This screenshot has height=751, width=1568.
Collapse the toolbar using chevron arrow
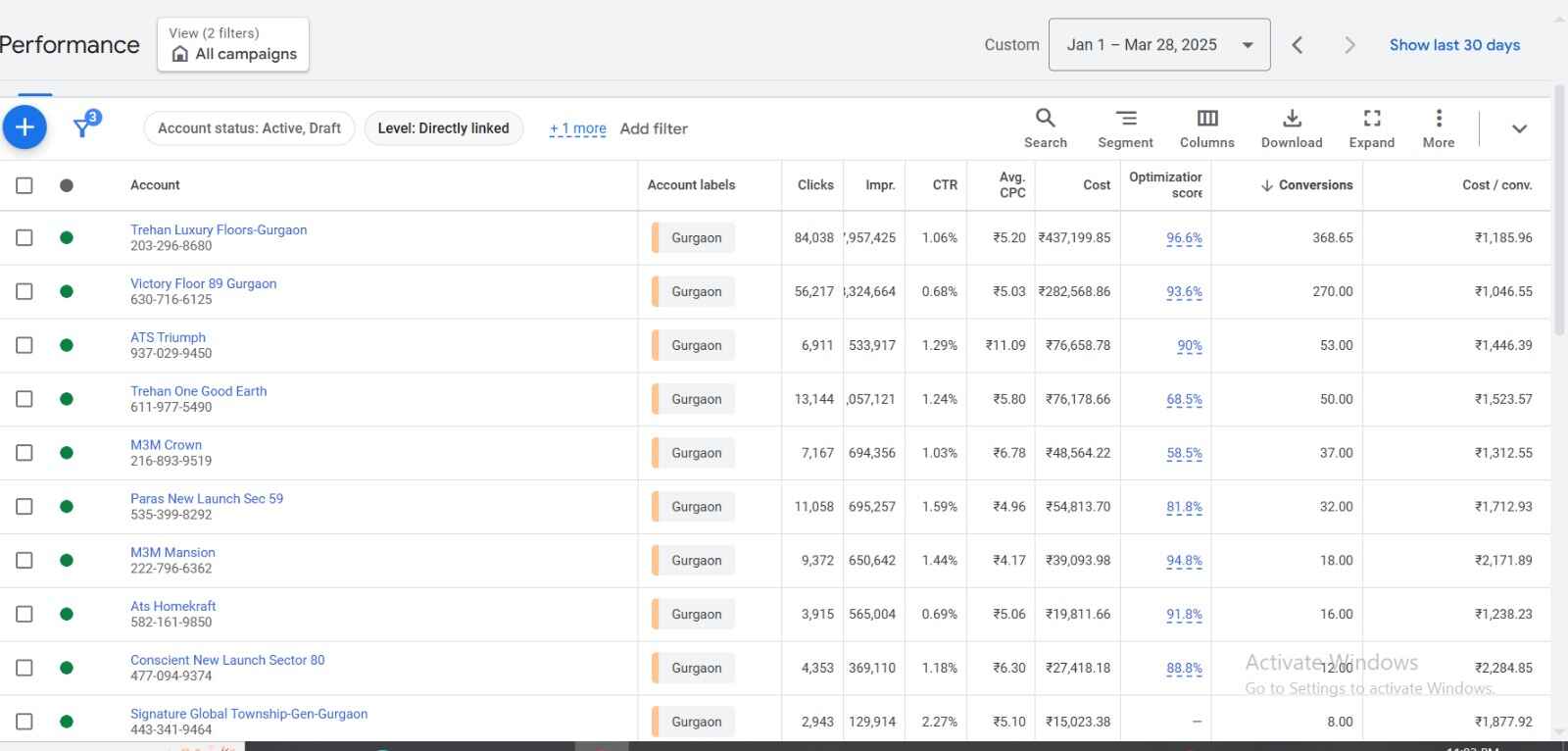(1519, 128)
